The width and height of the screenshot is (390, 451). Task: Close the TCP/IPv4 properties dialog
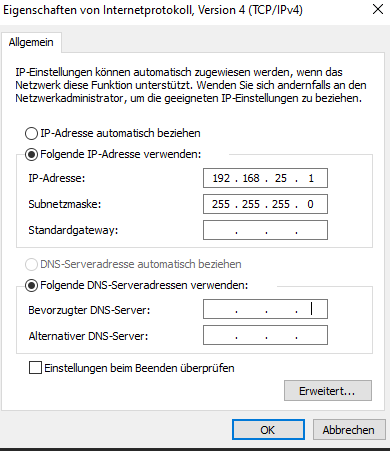click(378, 9)
